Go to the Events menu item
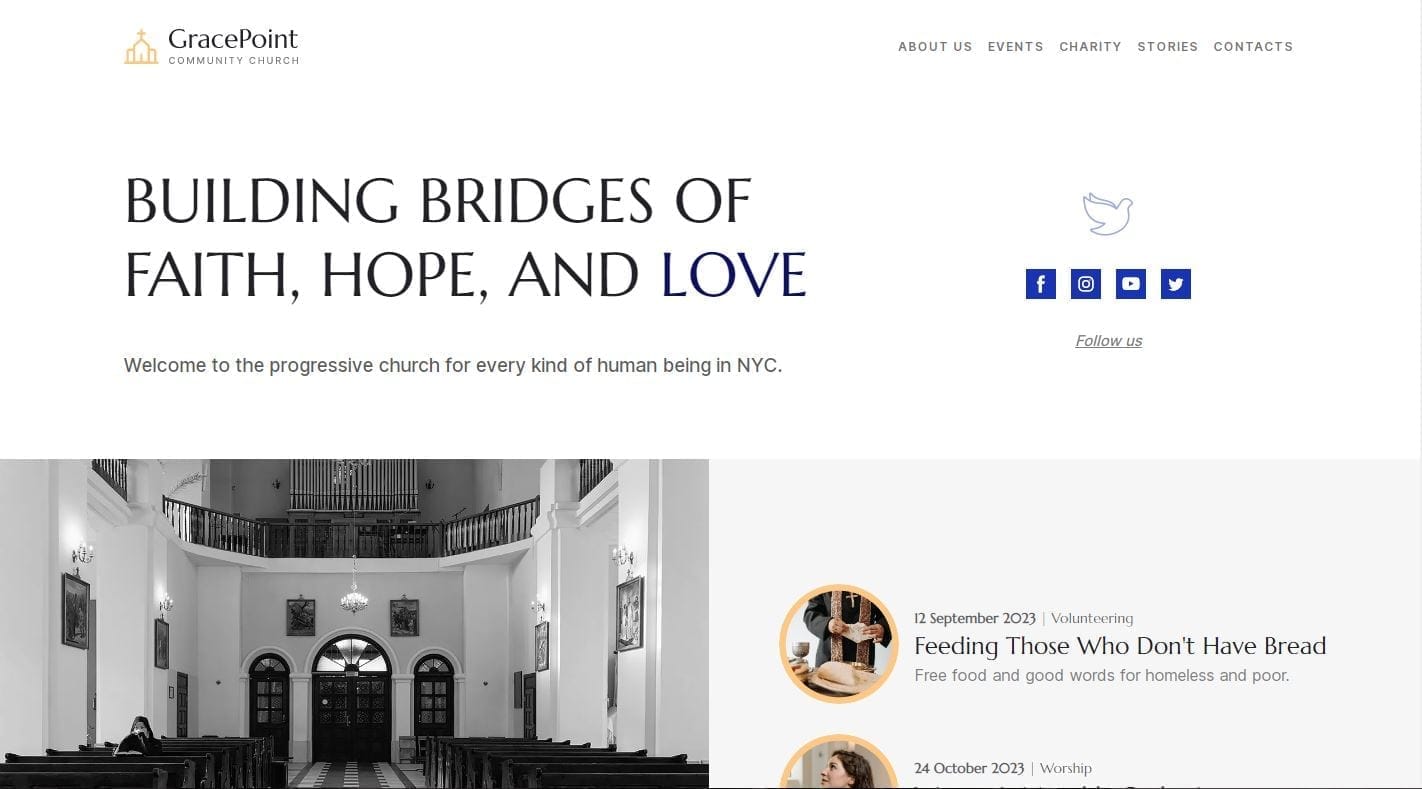 coord(1015,47)
